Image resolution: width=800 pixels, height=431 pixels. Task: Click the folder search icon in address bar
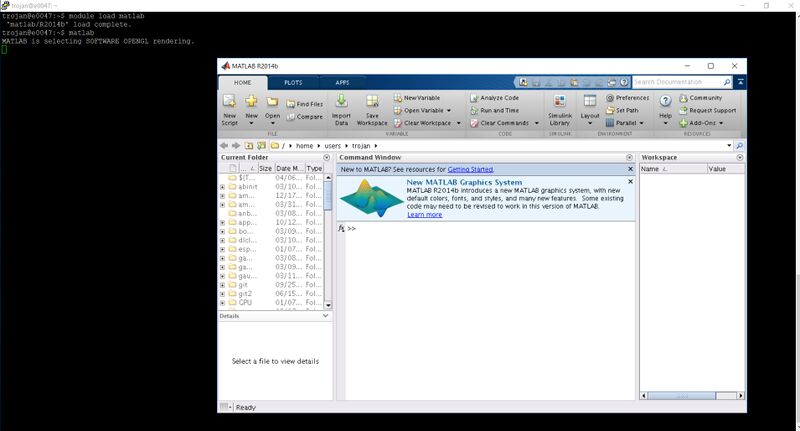[x=739, y=146]
